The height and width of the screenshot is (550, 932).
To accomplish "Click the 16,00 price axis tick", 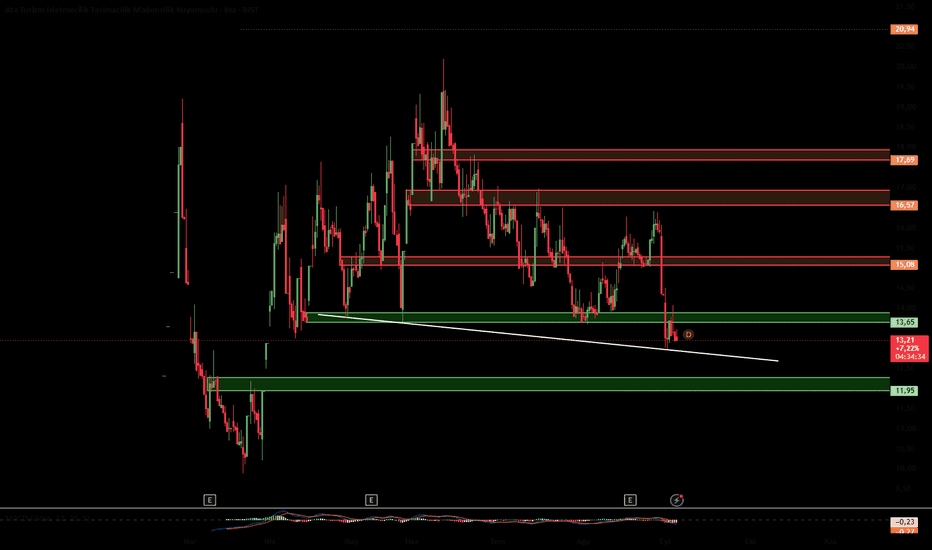I will 906,228.
